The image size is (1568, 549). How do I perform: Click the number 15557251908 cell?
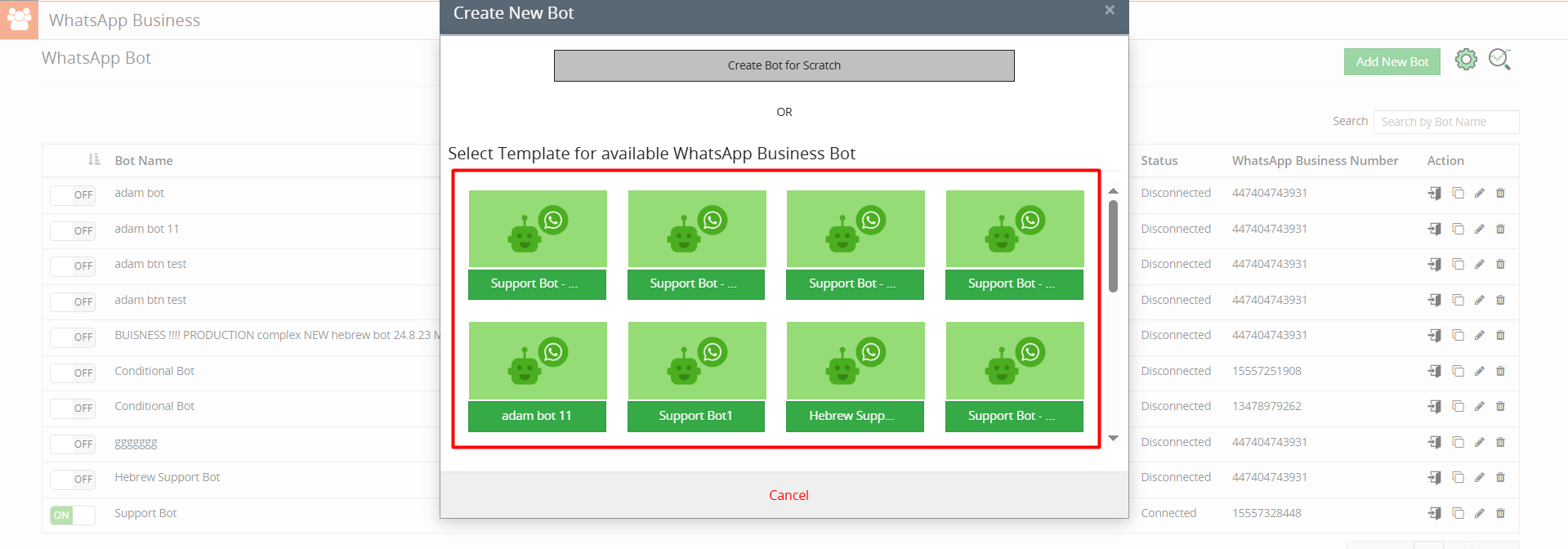(1267, 371)
